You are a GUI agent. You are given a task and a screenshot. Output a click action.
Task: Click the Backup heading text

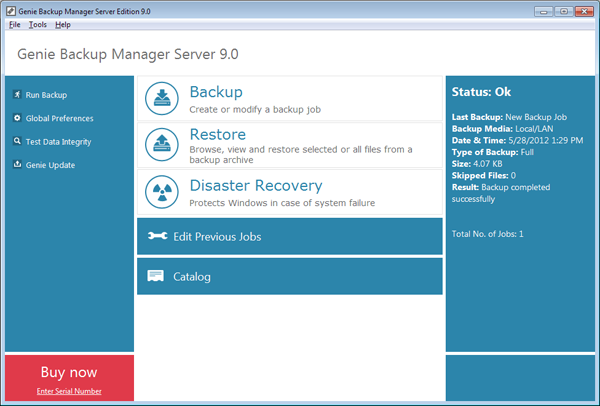point(216,92)
